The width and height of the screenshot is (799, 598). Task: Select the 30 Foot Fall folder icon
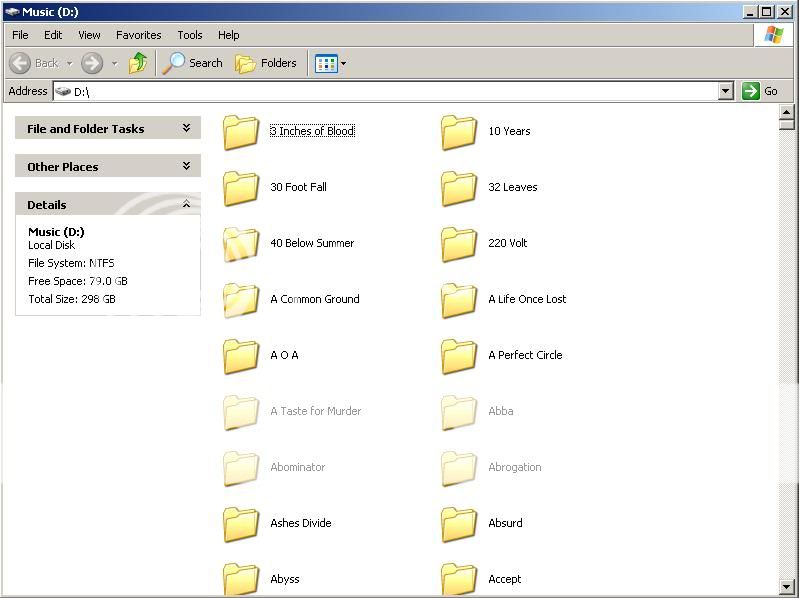point(241,188)
